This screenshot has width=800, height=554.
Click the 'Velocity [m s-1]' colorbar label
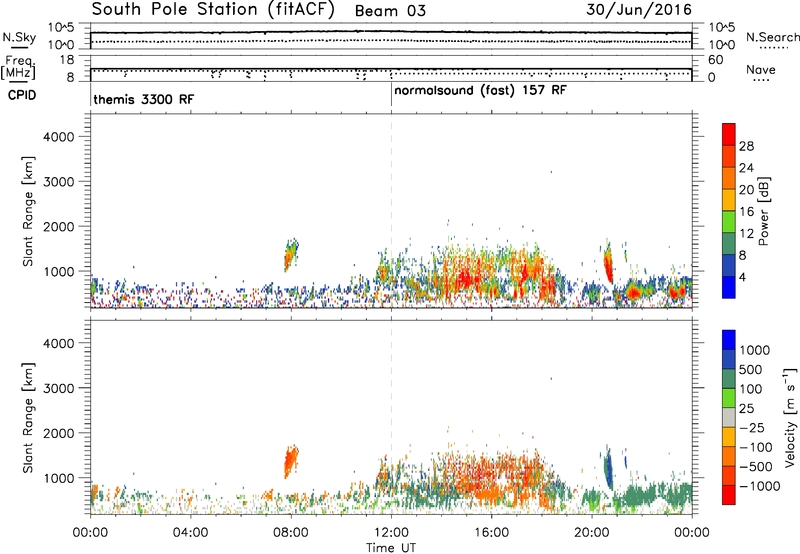[790, 417]
